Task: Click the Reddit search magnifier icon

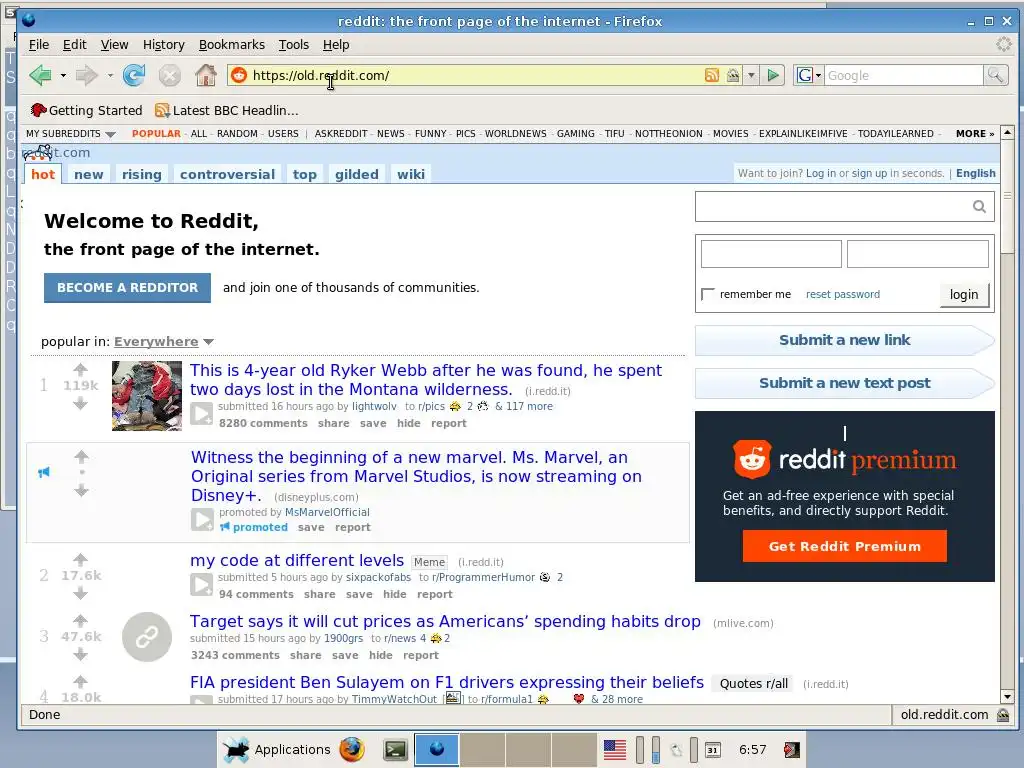Action: pos(979,206)
